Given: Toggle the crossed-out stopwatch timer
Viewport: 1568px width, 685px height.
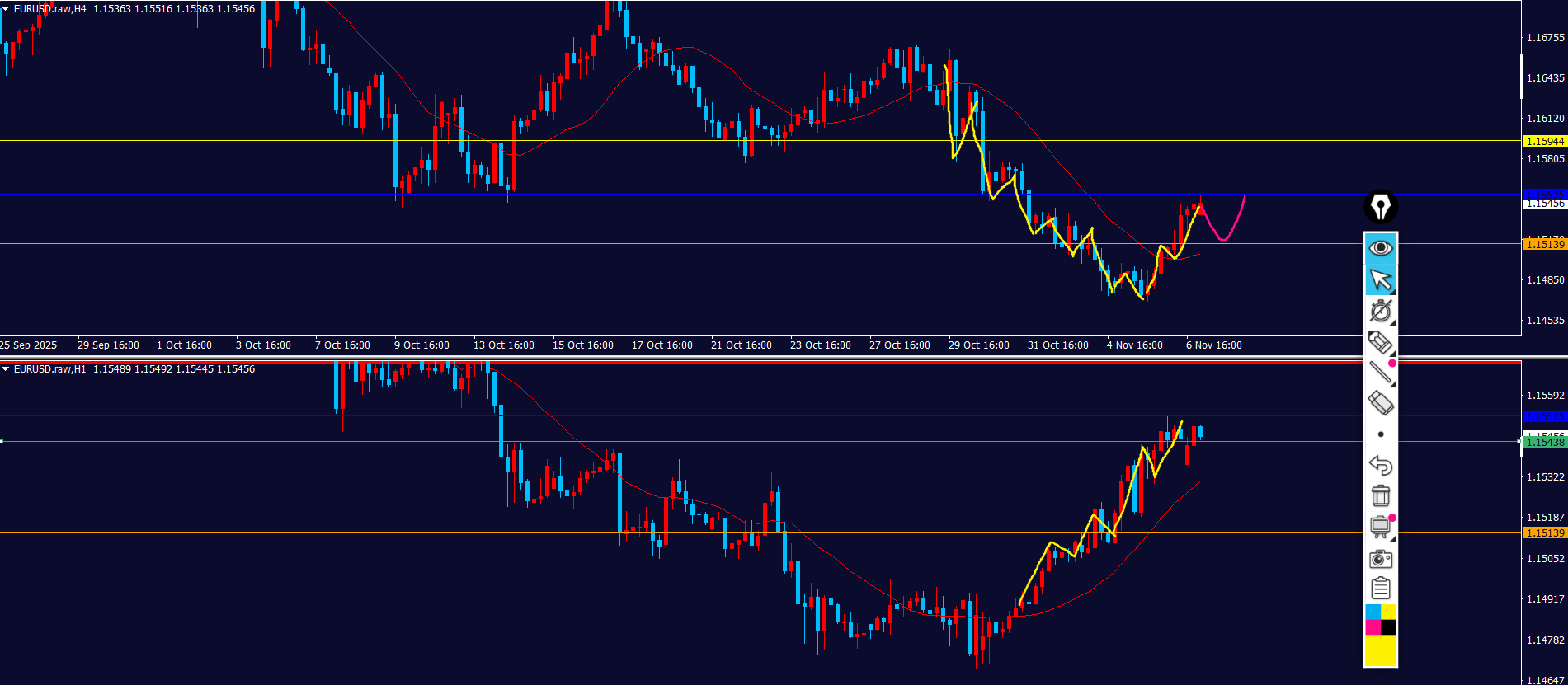Looking at the screenshot, I should click(x=1380, y=311).
